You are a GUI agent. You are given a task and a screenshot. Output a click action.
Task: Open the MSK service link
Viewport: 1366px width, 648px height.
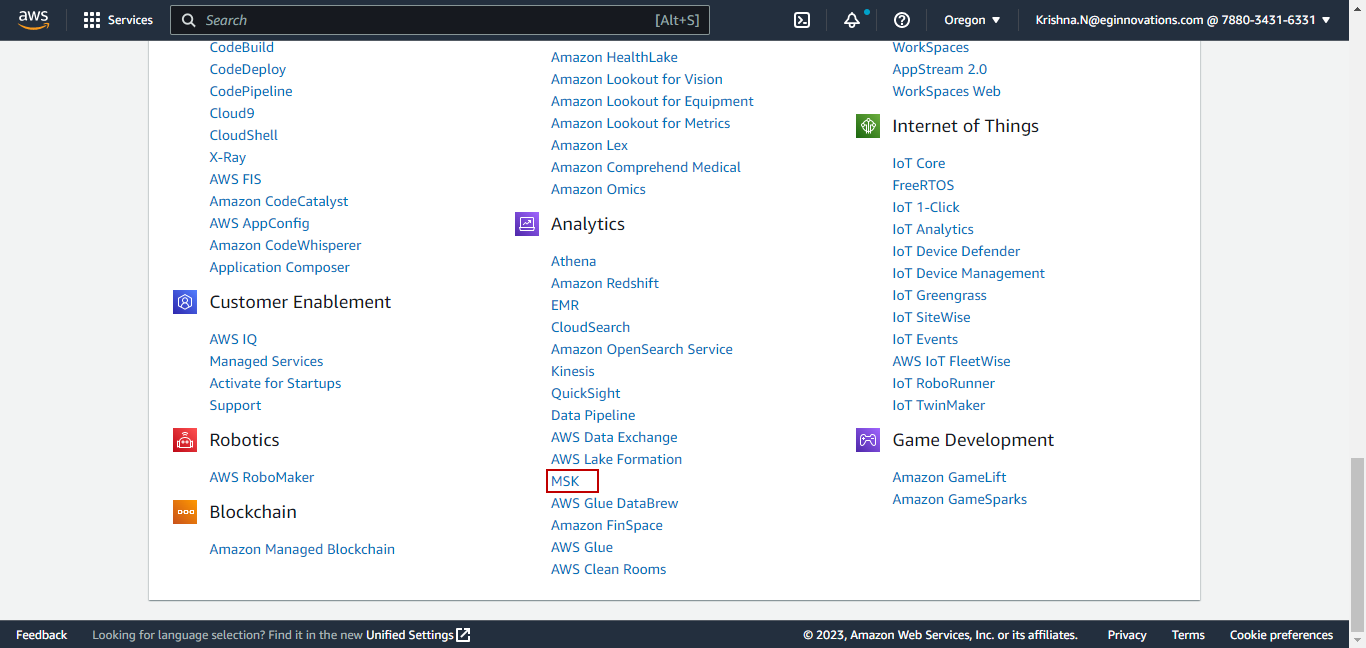pyautogui.click(x=565, y=481)
